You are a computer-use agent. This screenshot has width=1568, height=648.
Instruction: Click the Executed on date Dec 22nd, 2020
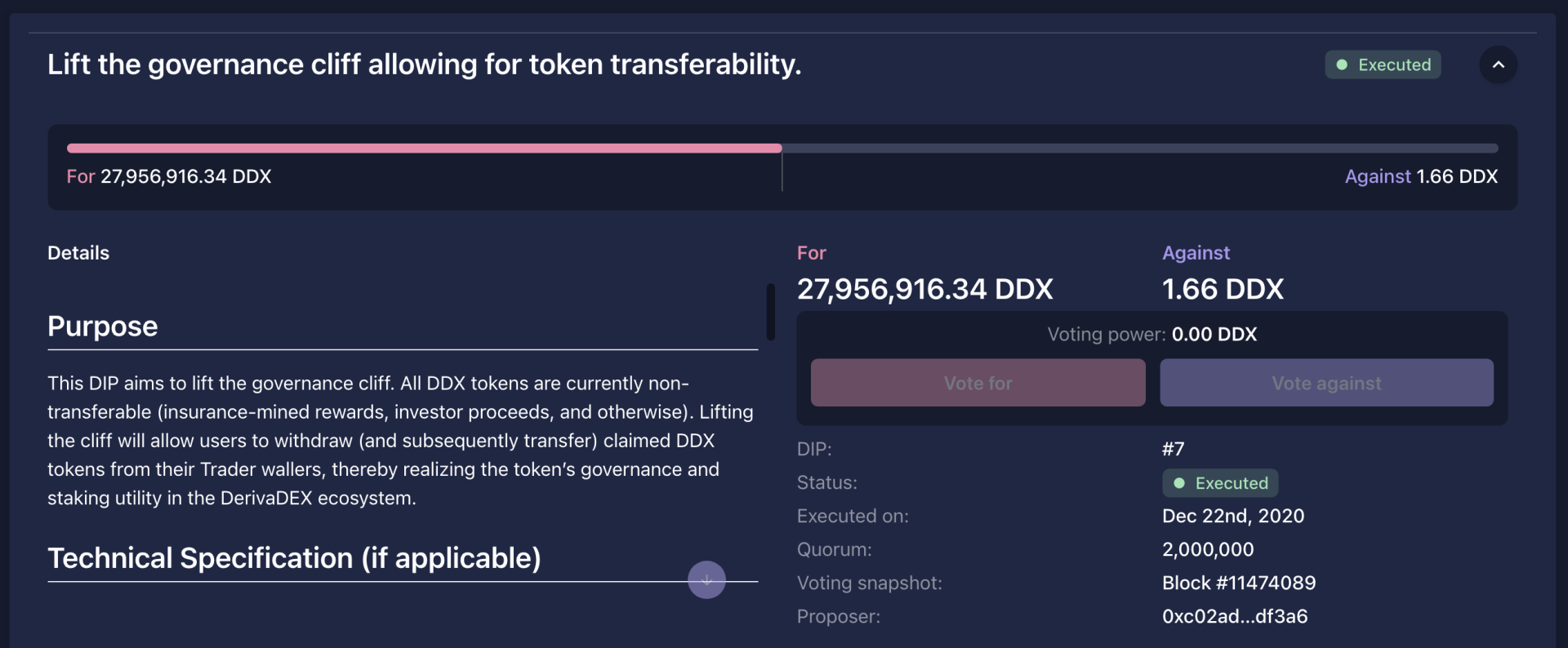tap(1232, 516)
